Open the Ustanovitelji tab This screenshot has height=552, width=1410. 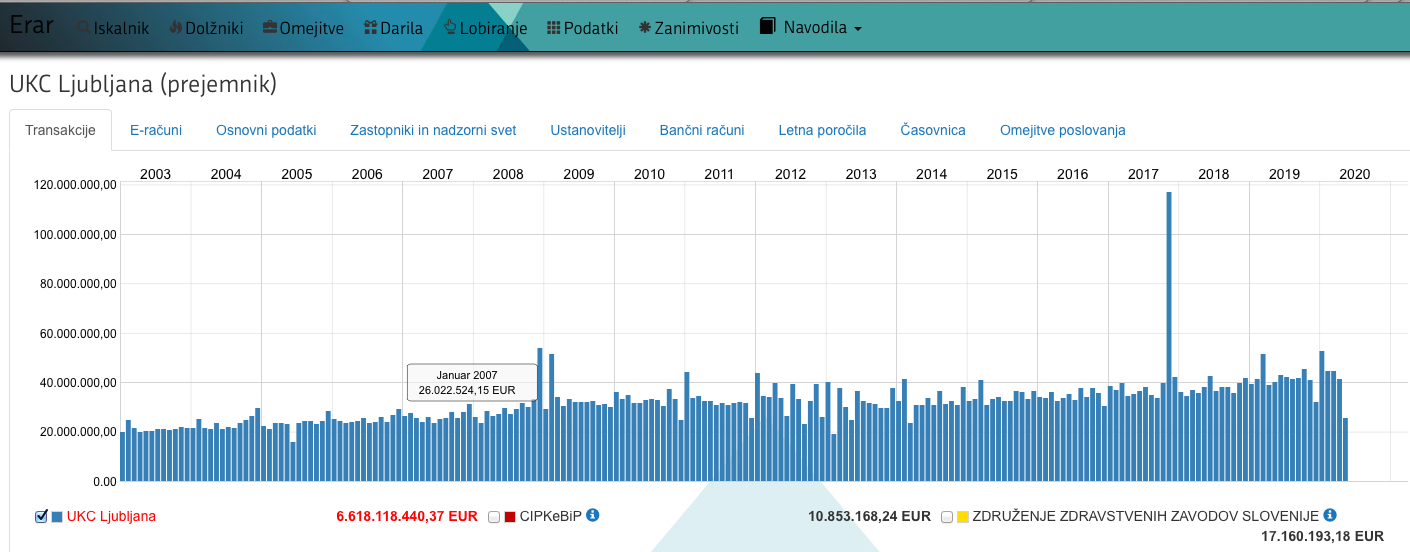point(588,130)
